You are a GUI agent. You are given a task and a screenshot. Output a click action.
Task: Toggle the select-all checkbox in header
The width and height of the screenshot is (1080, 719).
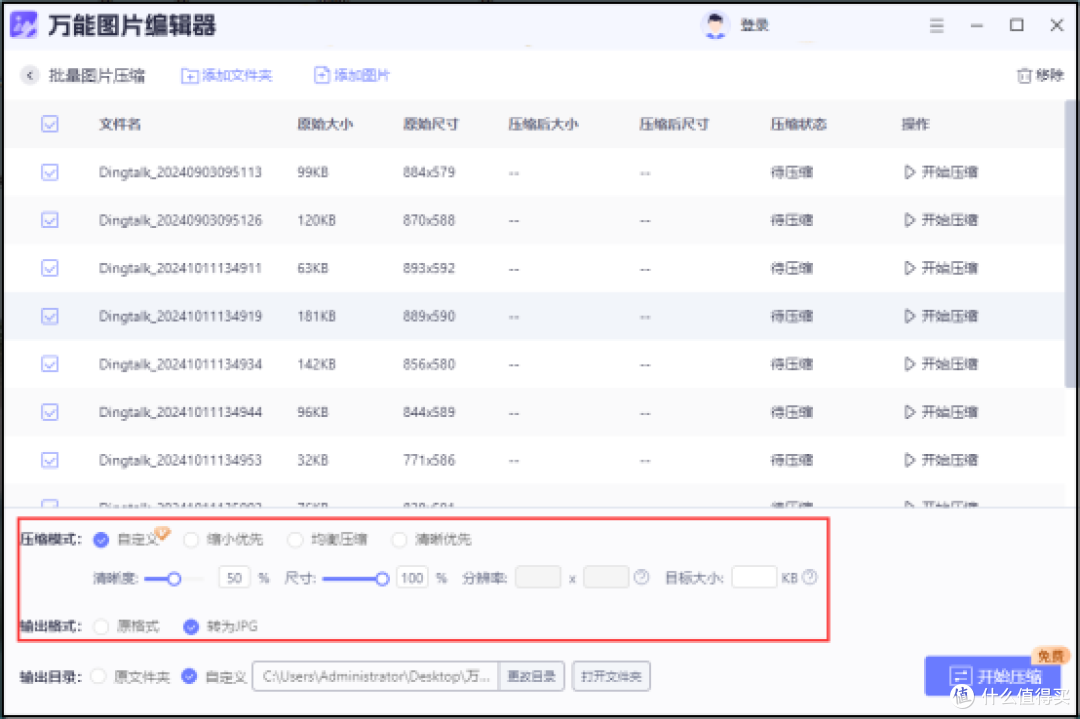[49, 124]
